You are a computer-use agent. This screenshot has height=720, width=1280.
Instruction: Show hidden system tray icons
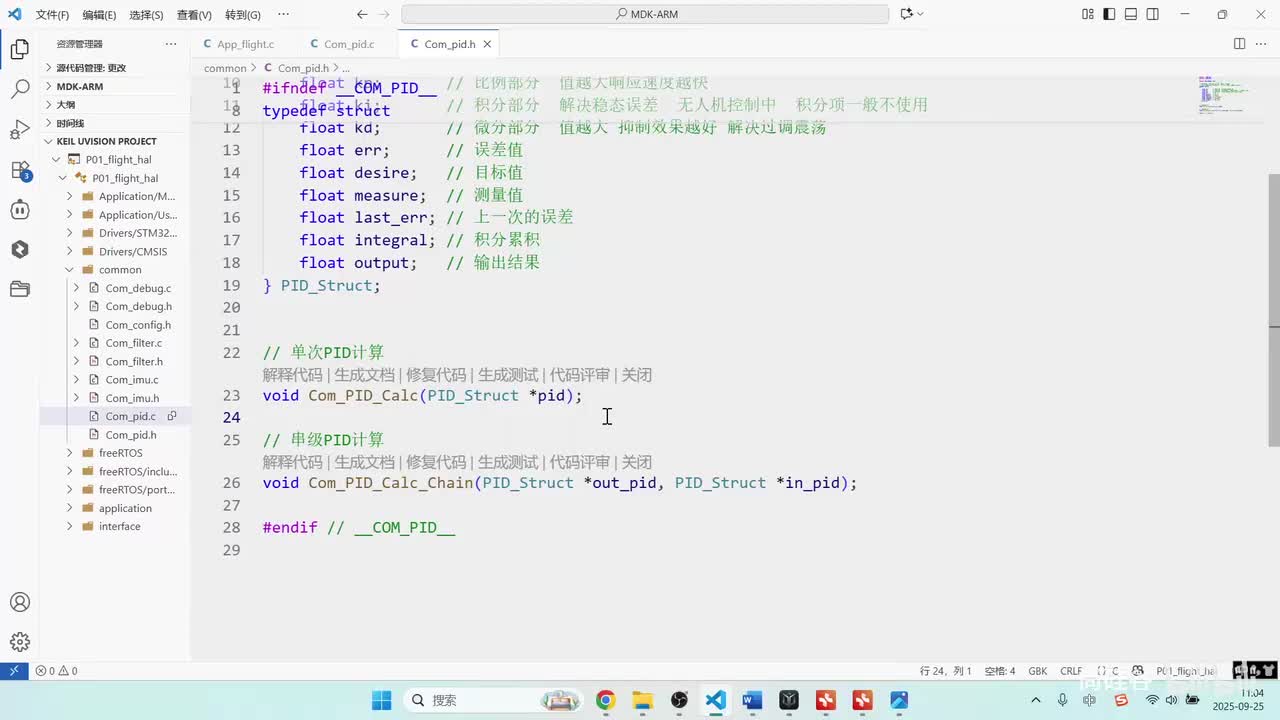tap(1036, 700)
